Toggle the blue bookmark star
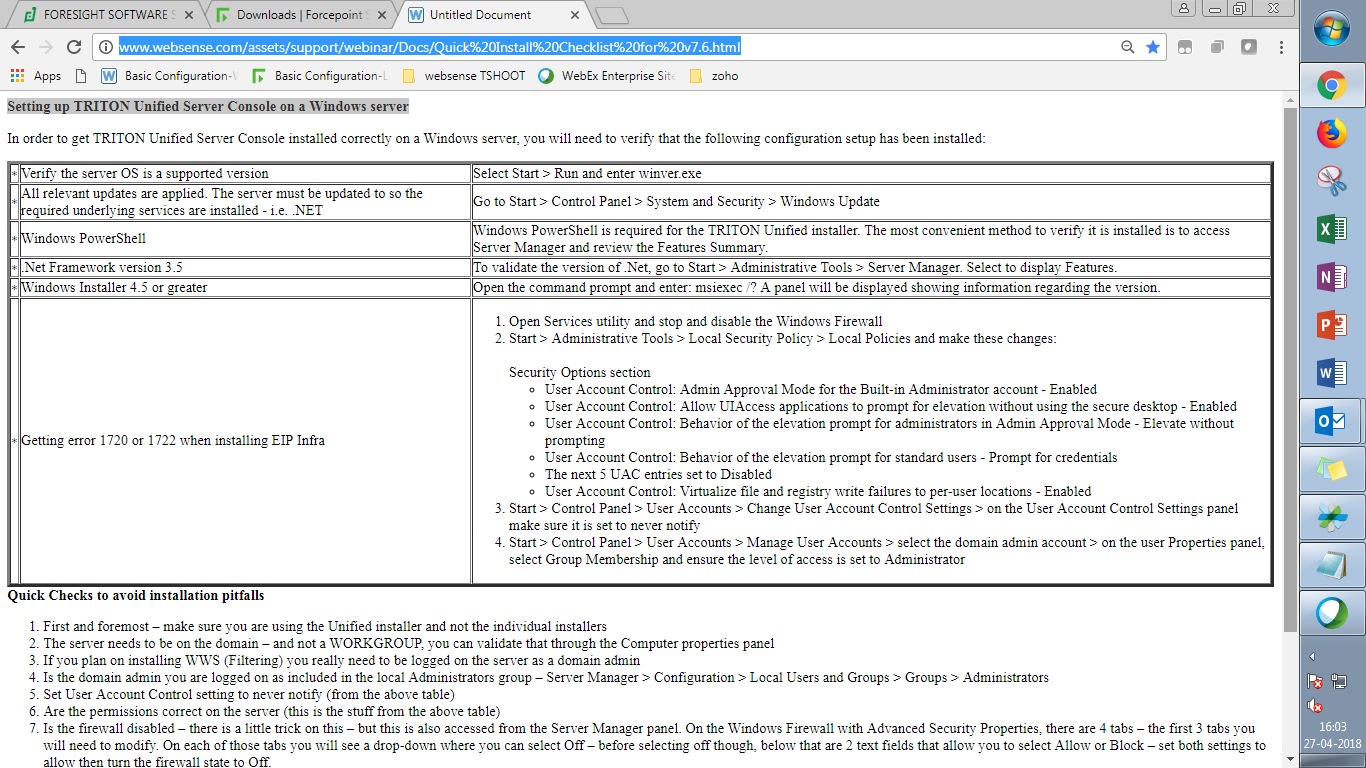 pyautogui.click(x=1153, y=47)
